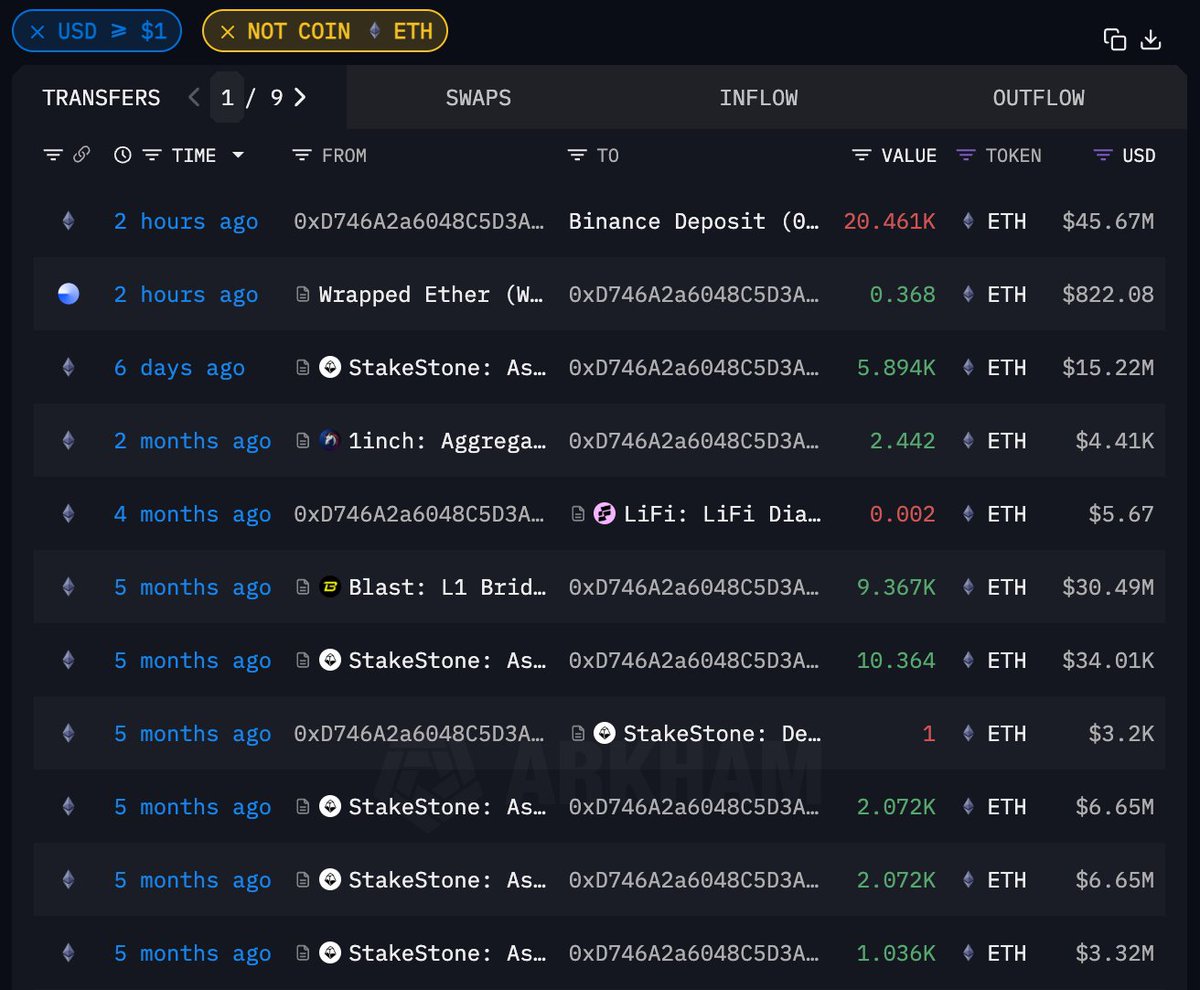Click StakeStone logo on the 5.894K row
This screenshot has width=1200, height=990.
point(330,367)
